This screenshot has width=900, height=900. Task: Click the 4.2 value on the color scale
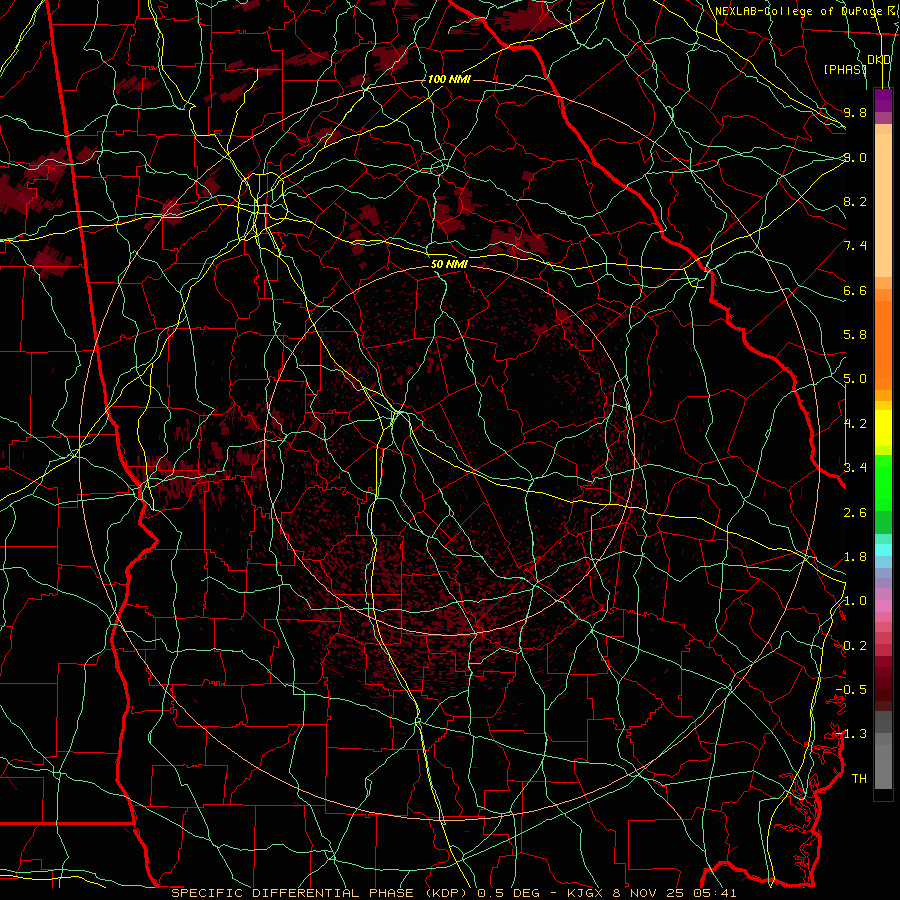point(855,424)
